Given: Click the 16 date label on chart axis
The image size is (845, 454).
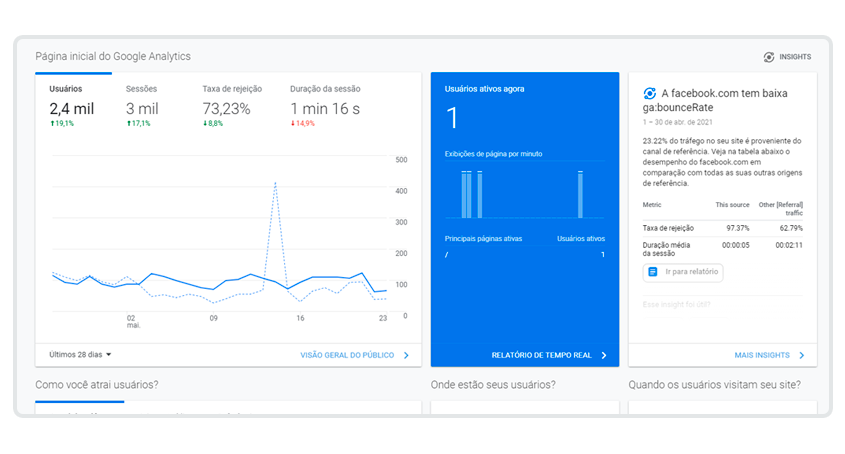Looking at the screenshot, I should click(300, 318).
